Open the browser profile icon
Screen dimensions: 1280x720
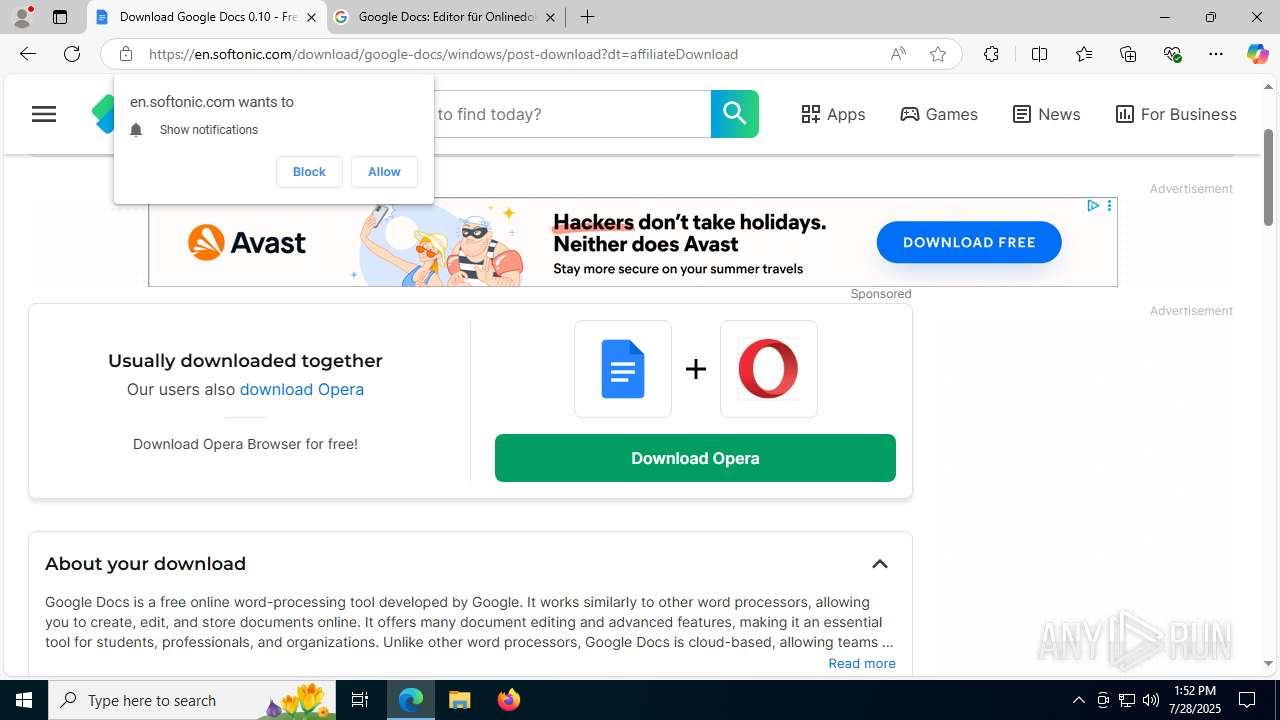[22, 17]
